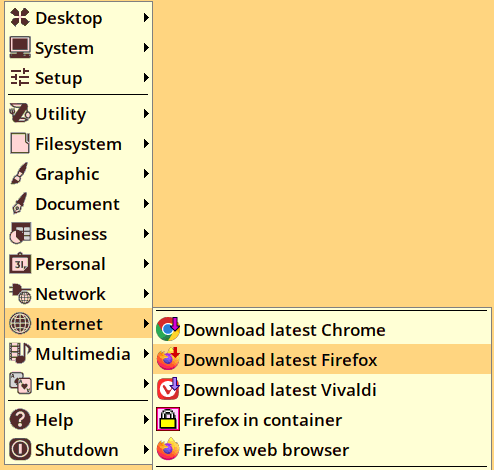This screenshot has width=494, height=470.
Task: Open the Business menu item
Action: [x=79, y=234]
